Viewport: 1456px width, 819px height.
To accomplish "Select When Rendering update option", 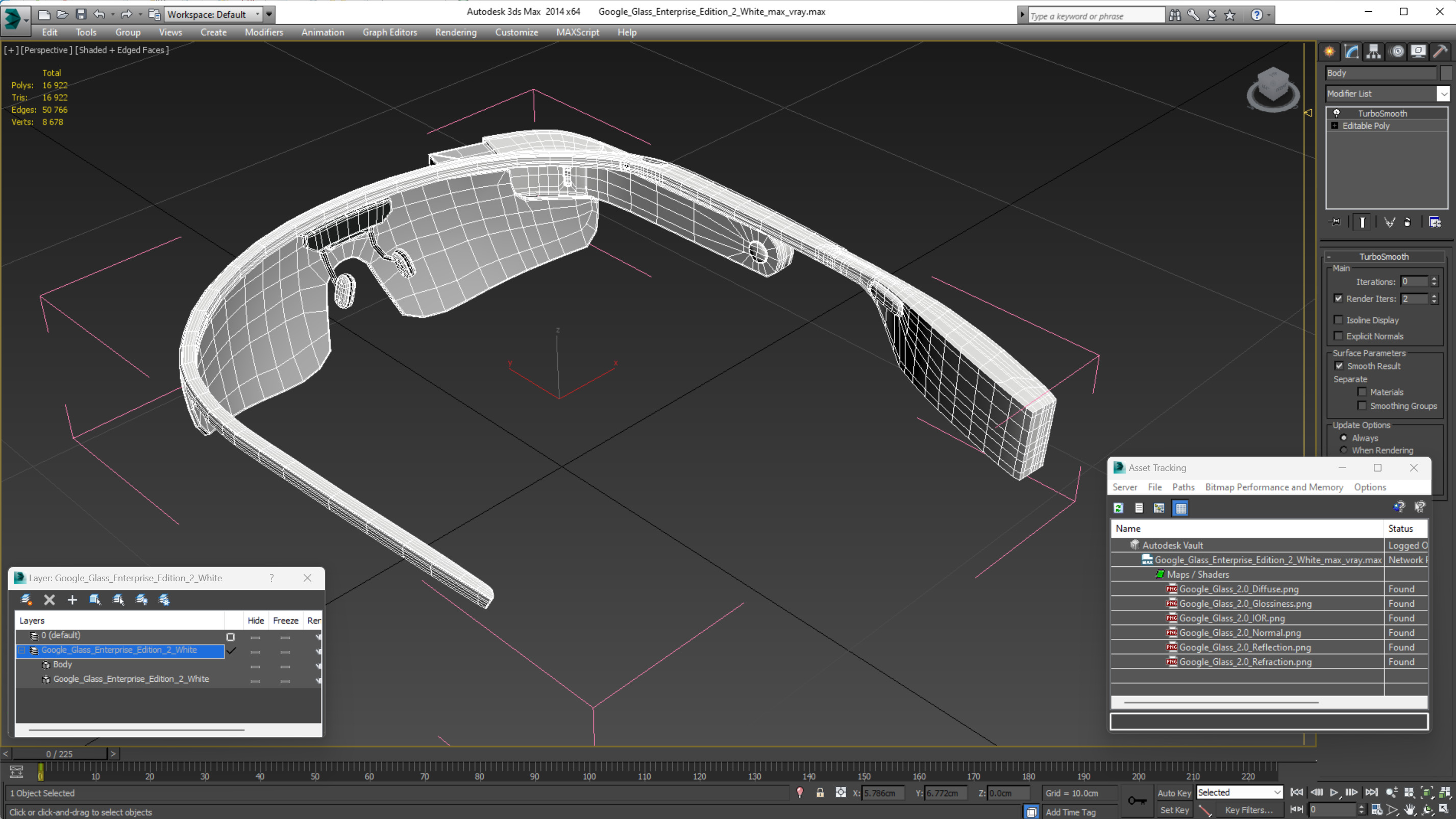I will point(1344,450).
